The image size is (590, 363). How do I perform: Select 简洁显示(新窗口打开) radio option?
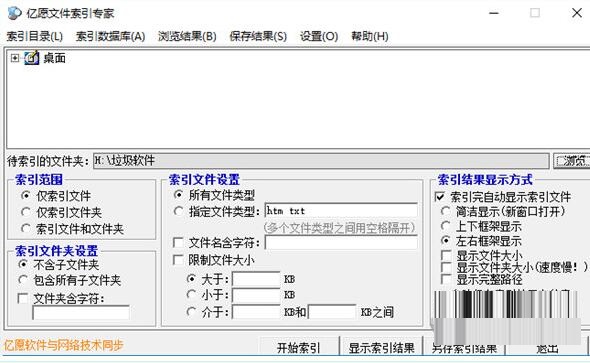446,211
